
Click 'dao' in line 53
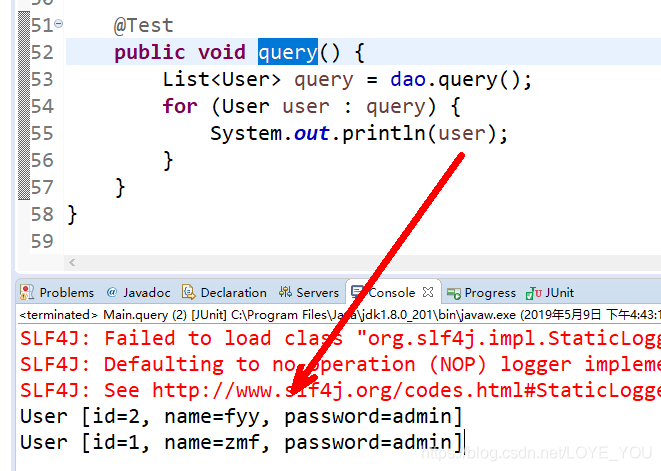408,79
